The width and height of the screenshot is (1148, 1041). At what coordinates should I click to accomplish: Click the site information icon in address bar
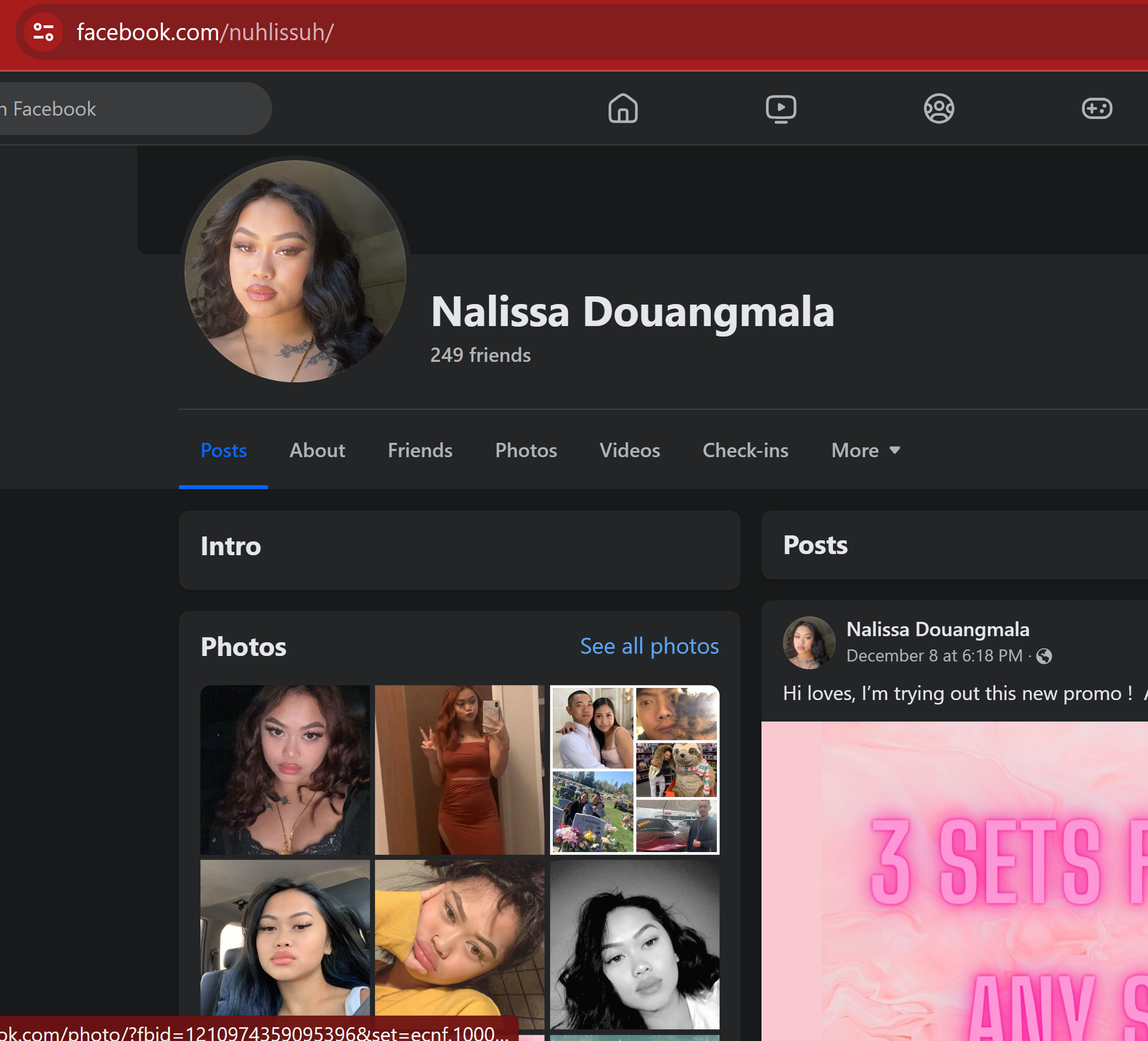click(43, 32)
